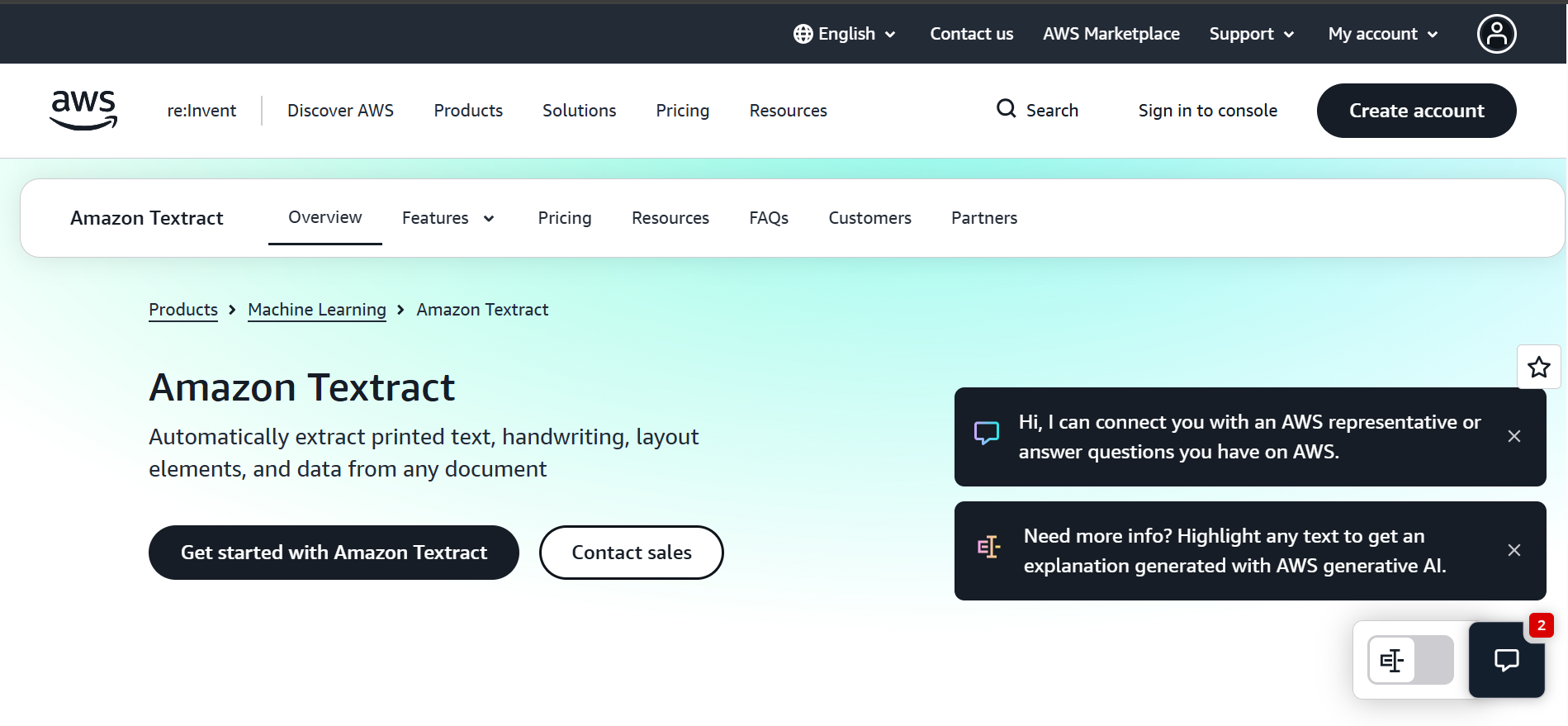Open the Pricing tab in Textract nav
The width and height of the screenshot is (1568, 726).
[565, 218]
